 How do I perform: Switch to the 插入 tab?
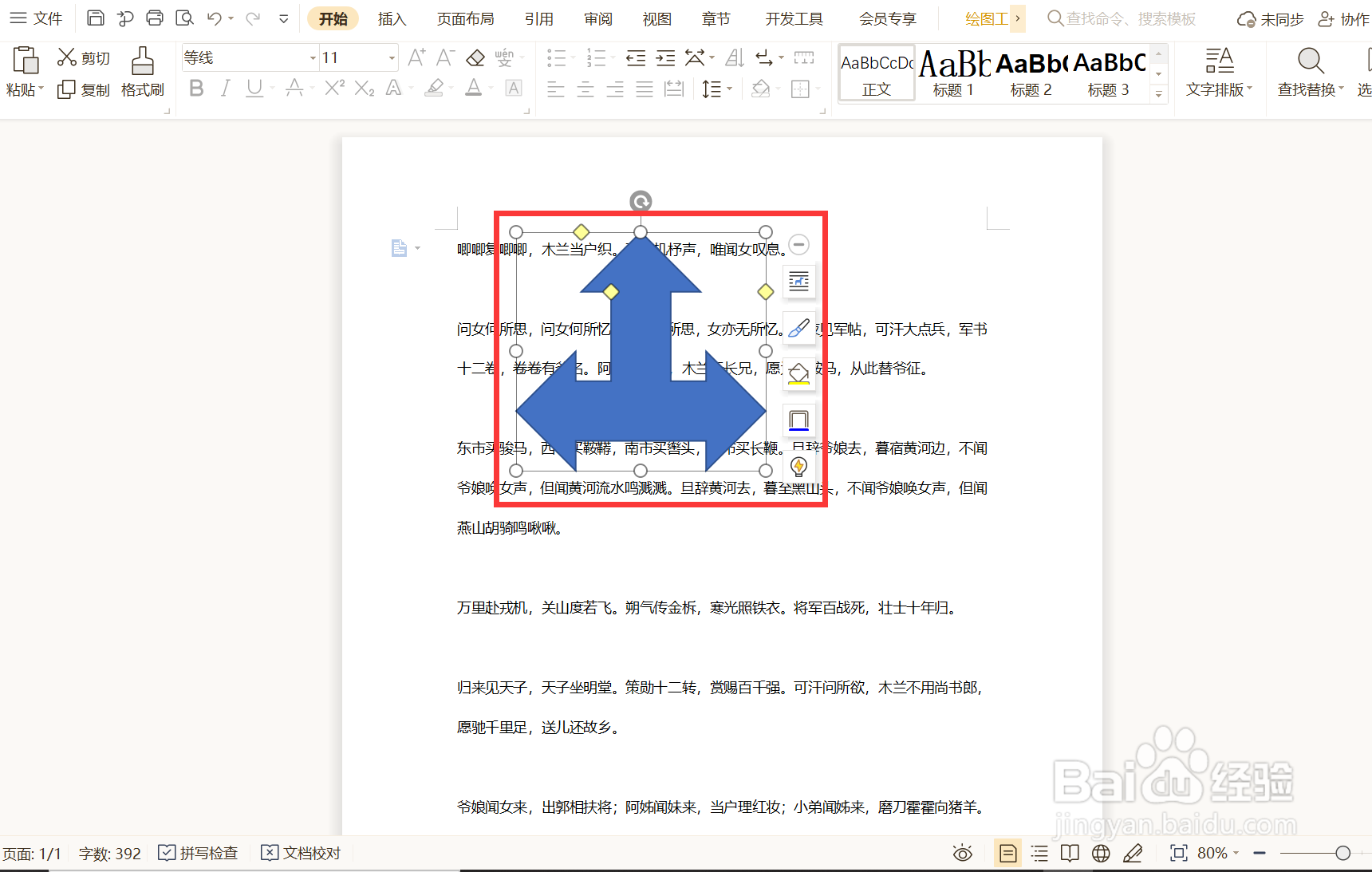point(392,18)
